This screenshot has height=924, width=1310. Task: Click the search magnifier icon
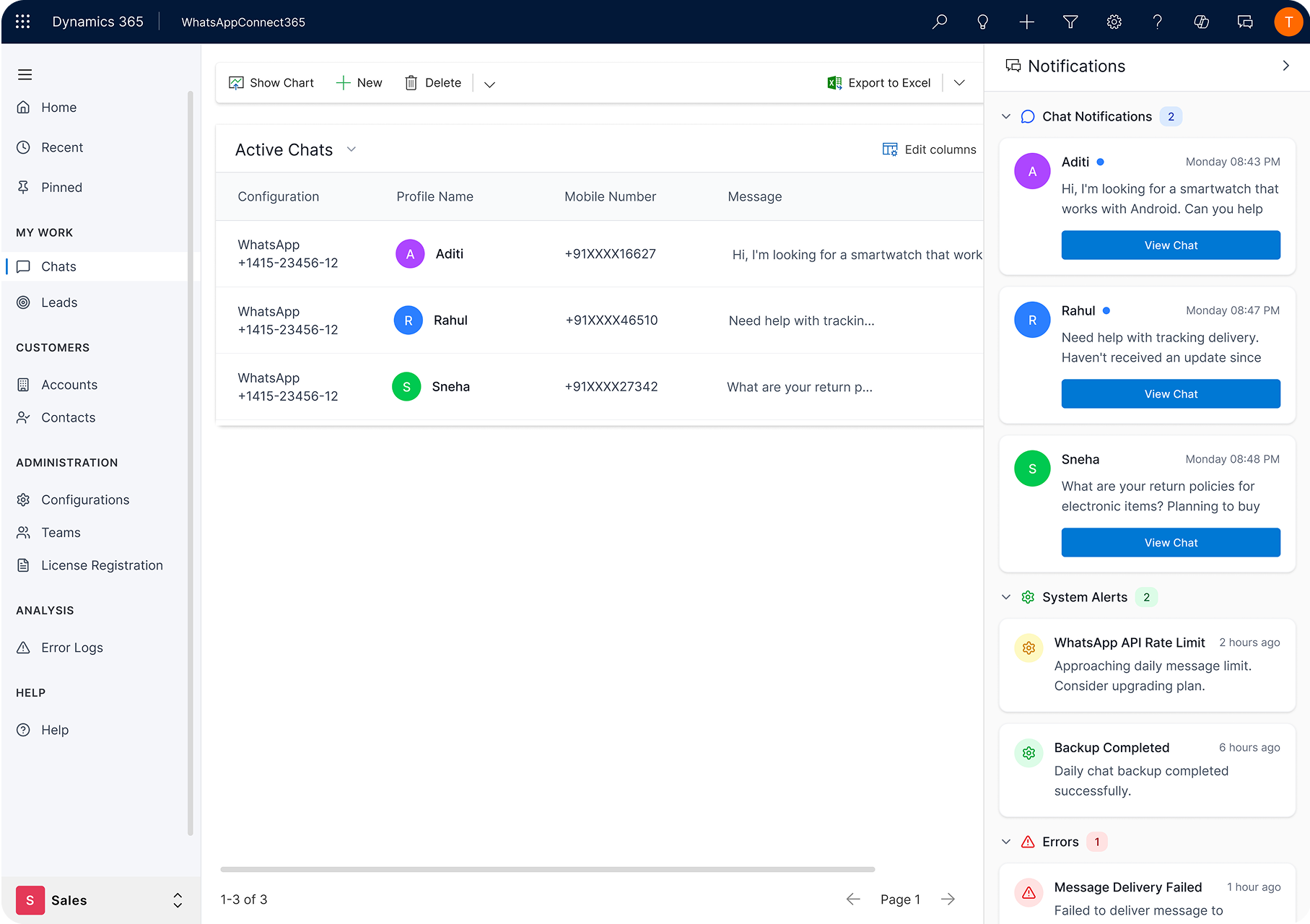click(940, 22)
